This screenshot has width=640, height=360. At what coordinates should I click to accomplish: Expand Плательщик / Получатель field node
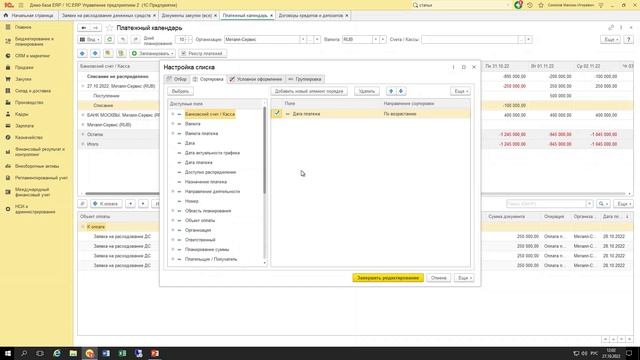[173, 259]
